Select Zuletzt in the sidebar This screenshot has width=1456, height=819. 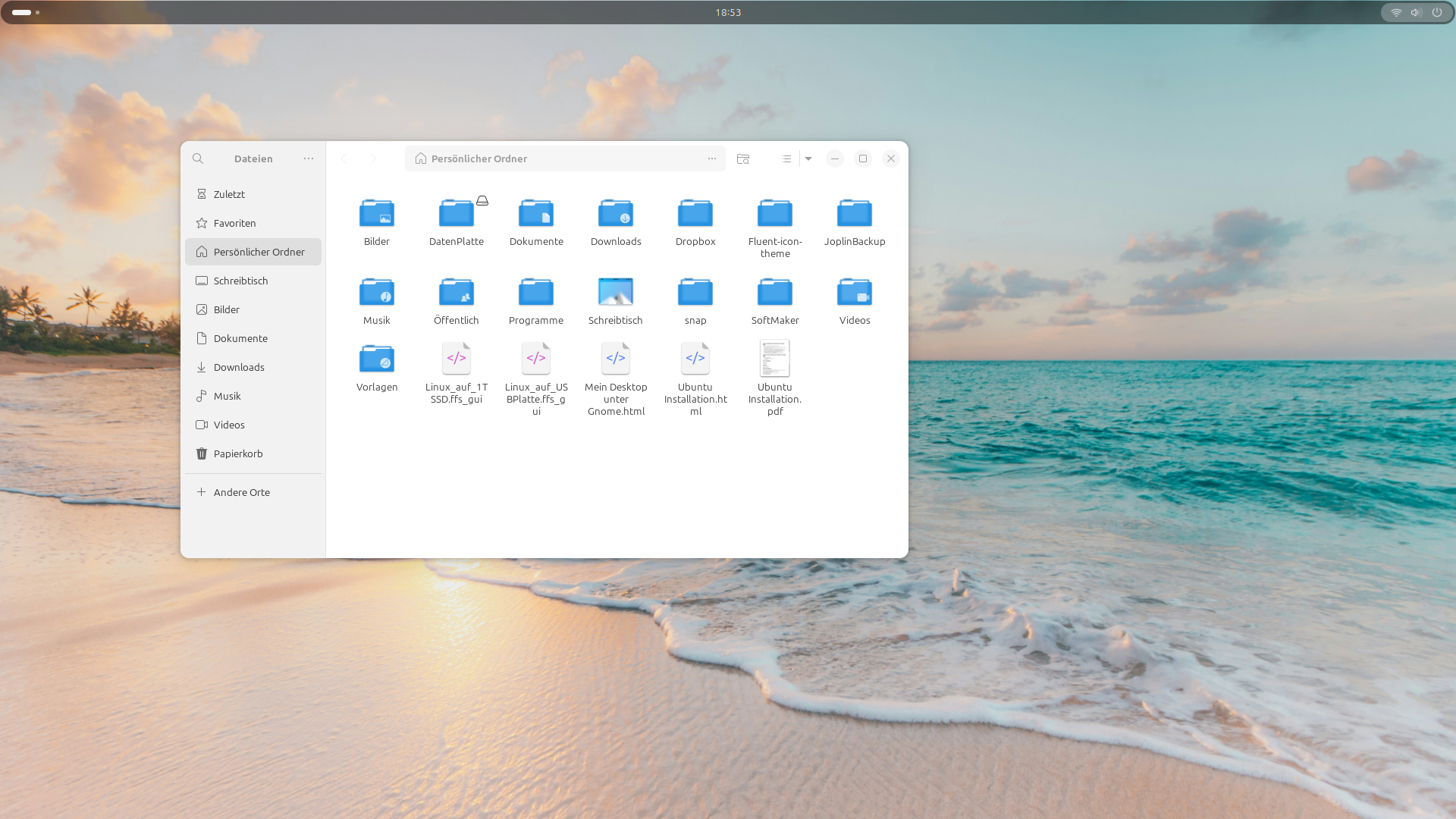pos(253,194)
